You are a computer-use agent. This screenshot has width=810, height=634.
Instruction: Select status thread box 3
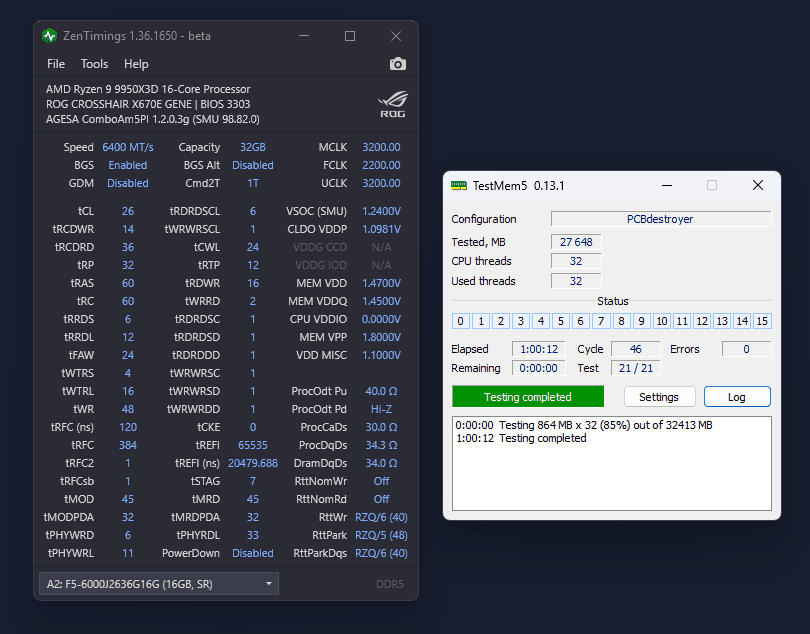pyautogui.click(x=521, y=321)
